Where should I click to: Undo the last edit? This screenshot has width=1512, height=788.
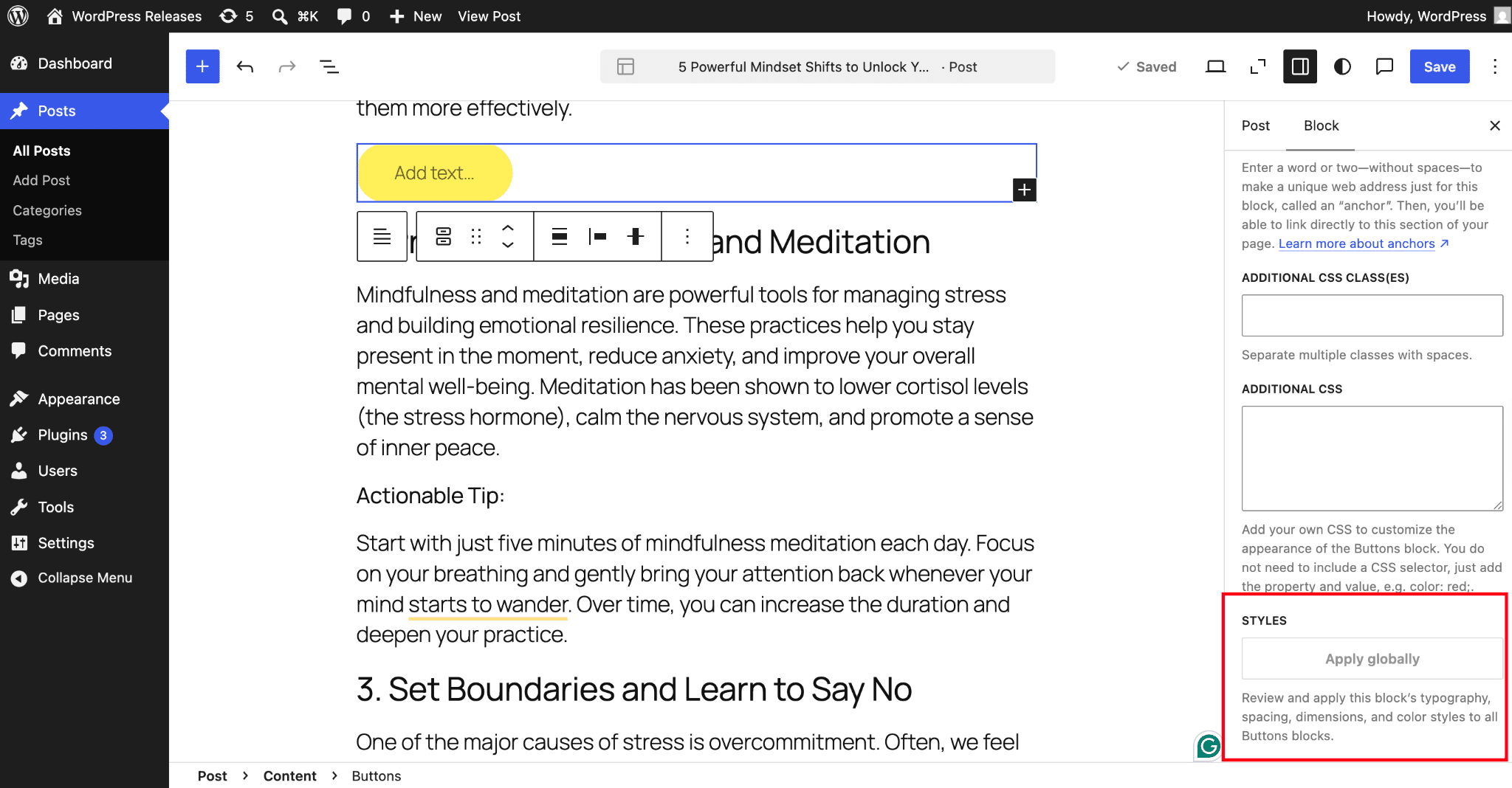[245, 66]
